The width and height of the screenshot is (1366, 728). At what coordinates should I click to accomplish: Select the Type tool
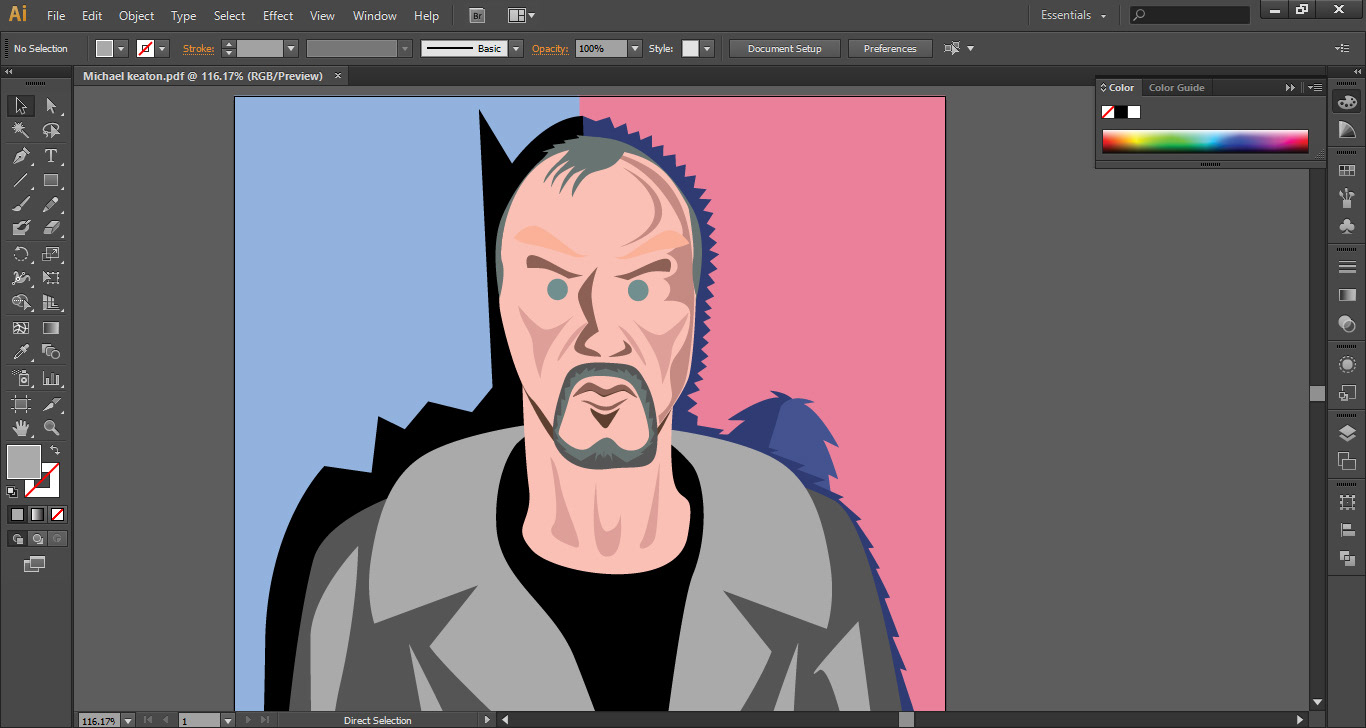[x=51, y=156]
